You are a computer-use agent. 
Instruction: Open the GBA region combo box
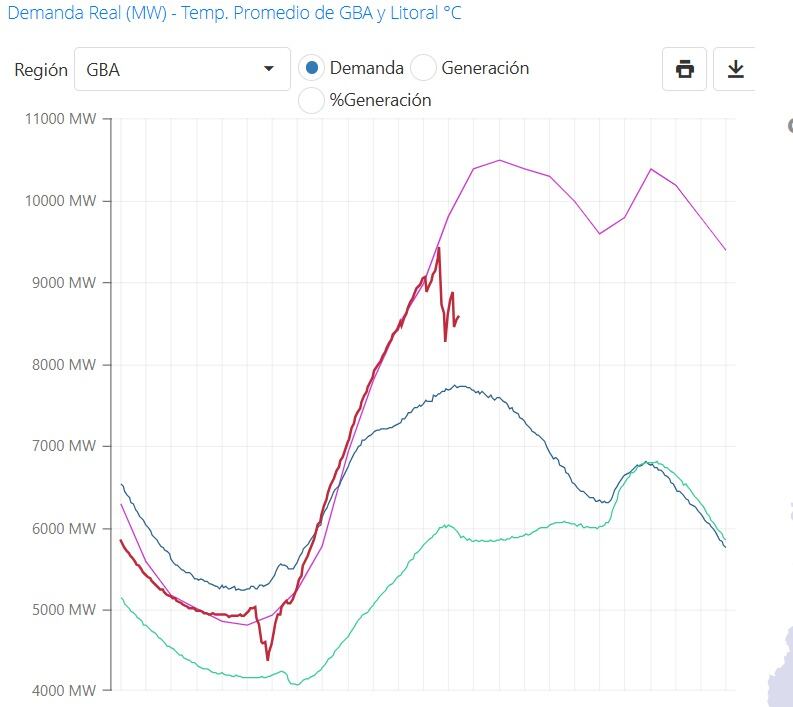coord(182,69)
